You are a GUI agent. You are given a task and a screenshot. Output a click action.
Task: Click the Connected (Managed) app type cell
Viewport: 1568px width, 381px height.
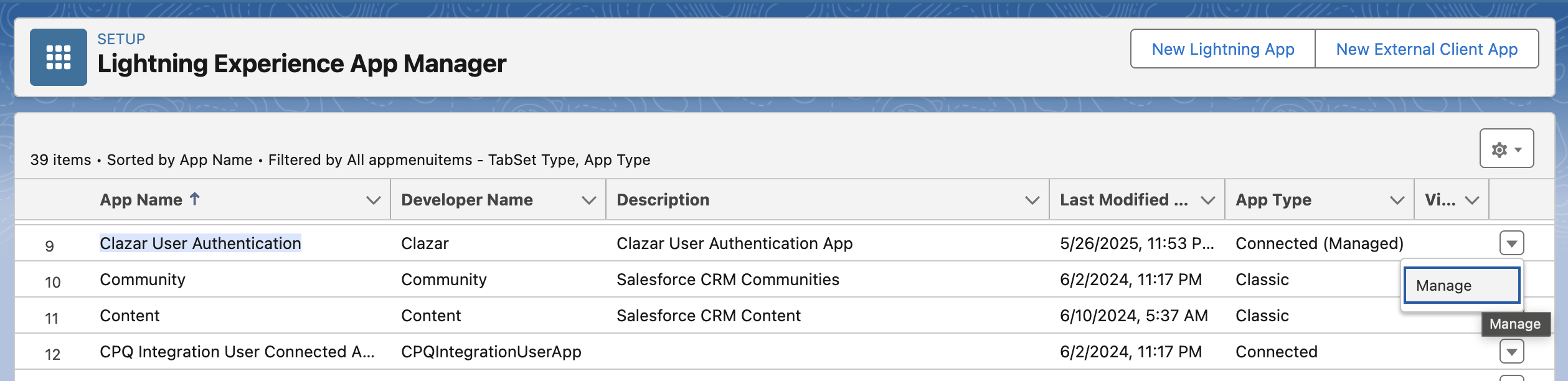pos(1320,243)
